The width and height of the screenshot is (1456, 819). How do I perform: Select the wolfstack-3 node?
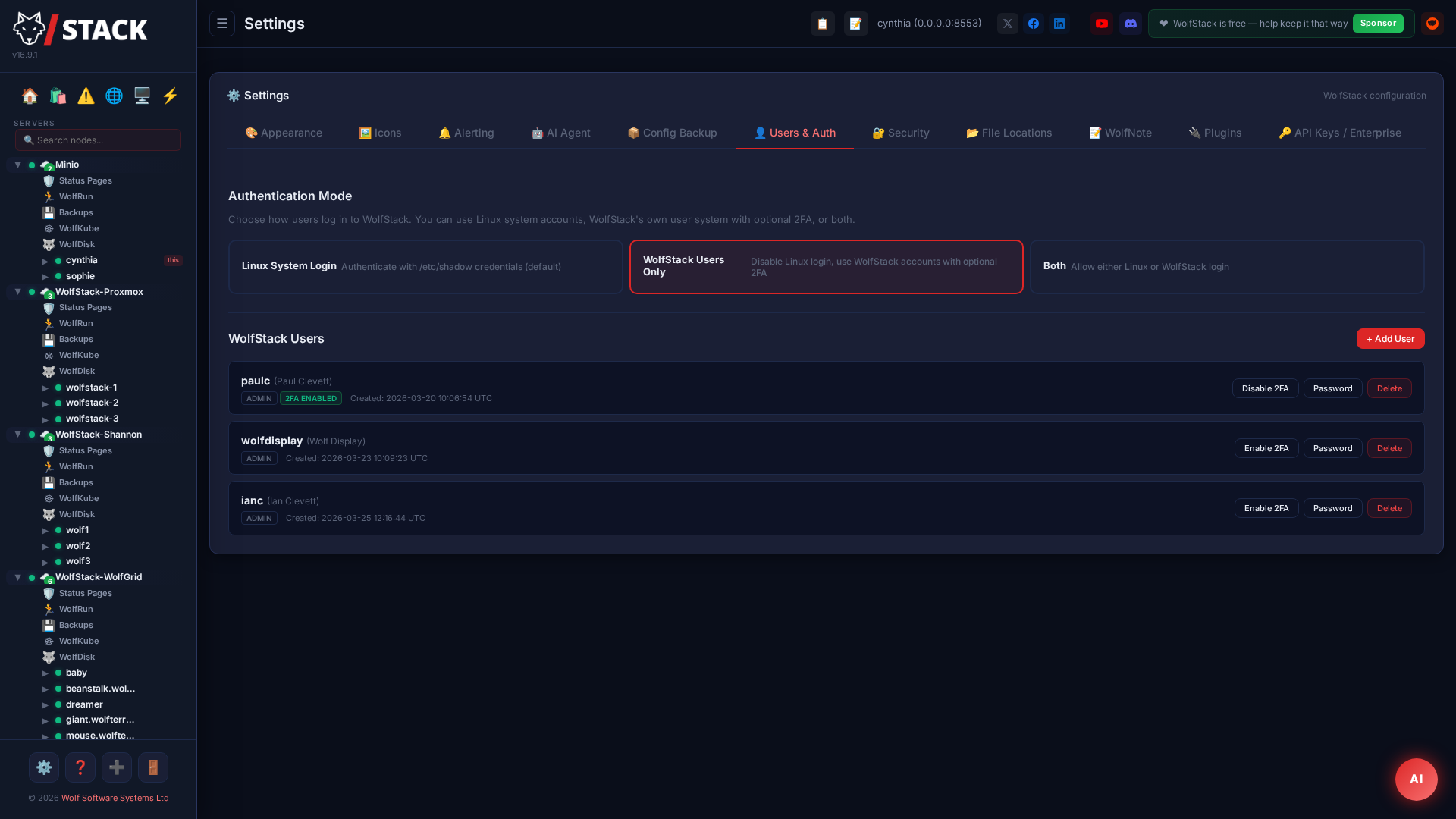pyautogui.click(x=92, y=419)
